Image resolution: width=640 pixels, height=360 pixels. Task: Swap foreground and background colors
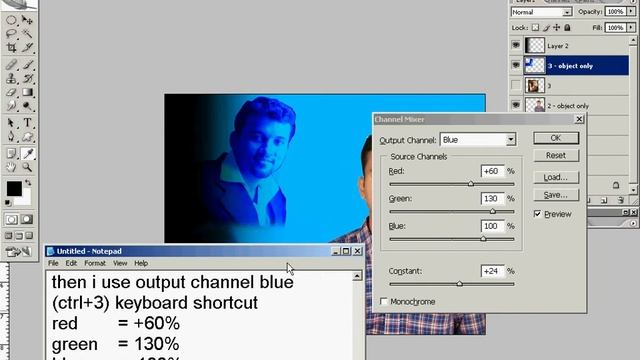tap(28, 182)
